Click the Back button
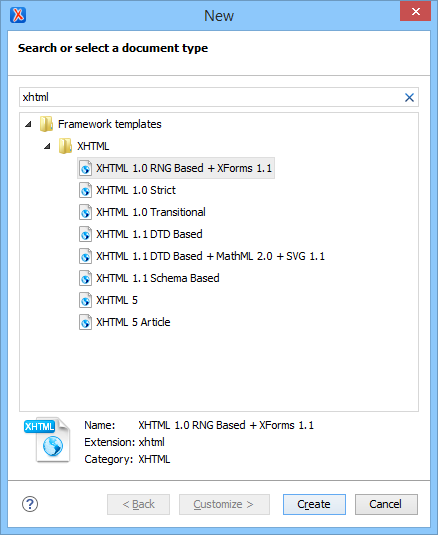 pyautogui.click(x=138, y=504)
